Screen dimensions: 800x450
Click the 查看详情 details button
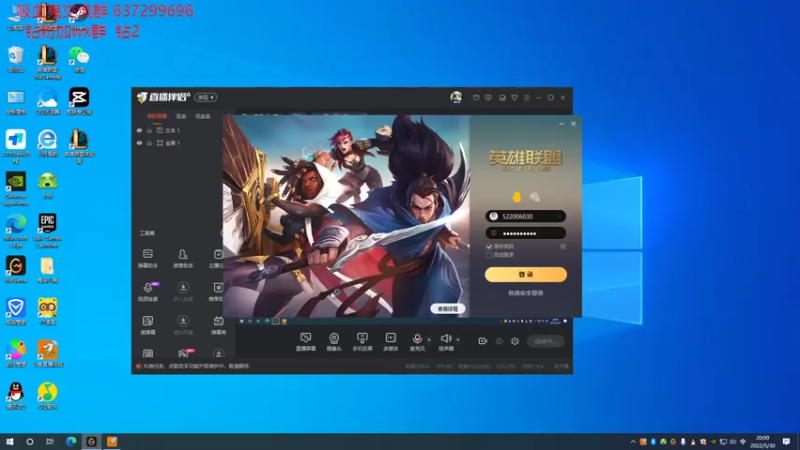pos(447,309)
